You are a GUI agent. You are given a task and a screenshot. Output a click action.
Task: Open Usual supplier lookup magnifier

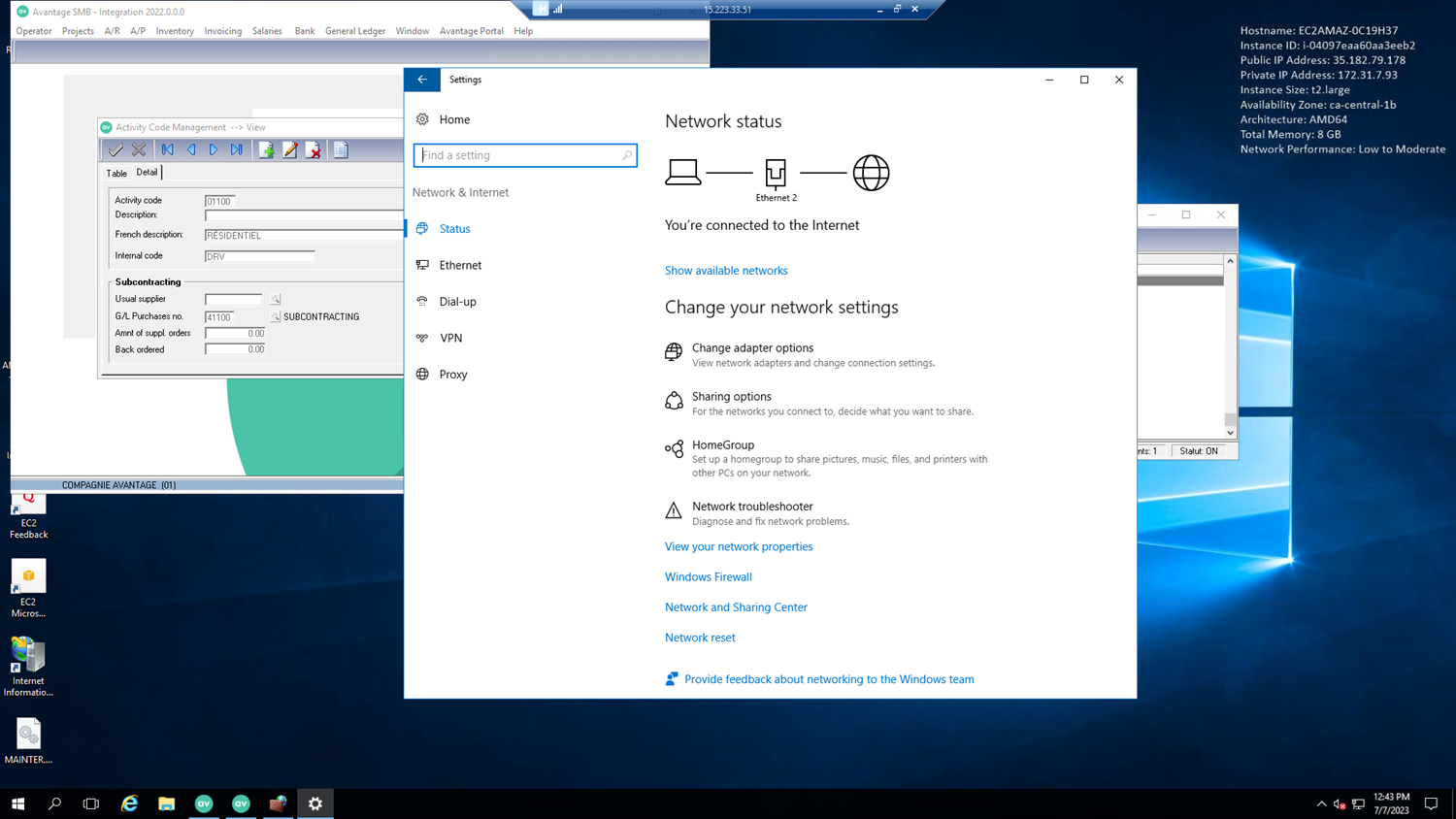(x=276, y=300)
